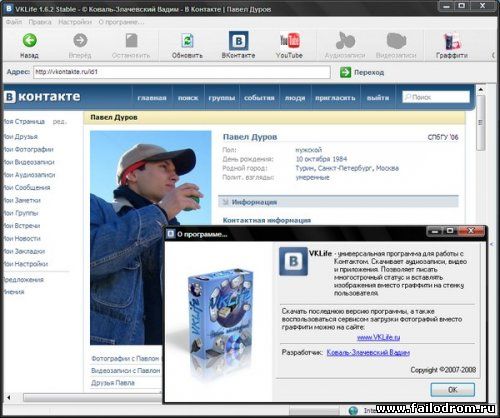This screenshot has width=500, height=418.
Task: Click the СПбГУ '06 university link
Action: (x=443, y=137)
